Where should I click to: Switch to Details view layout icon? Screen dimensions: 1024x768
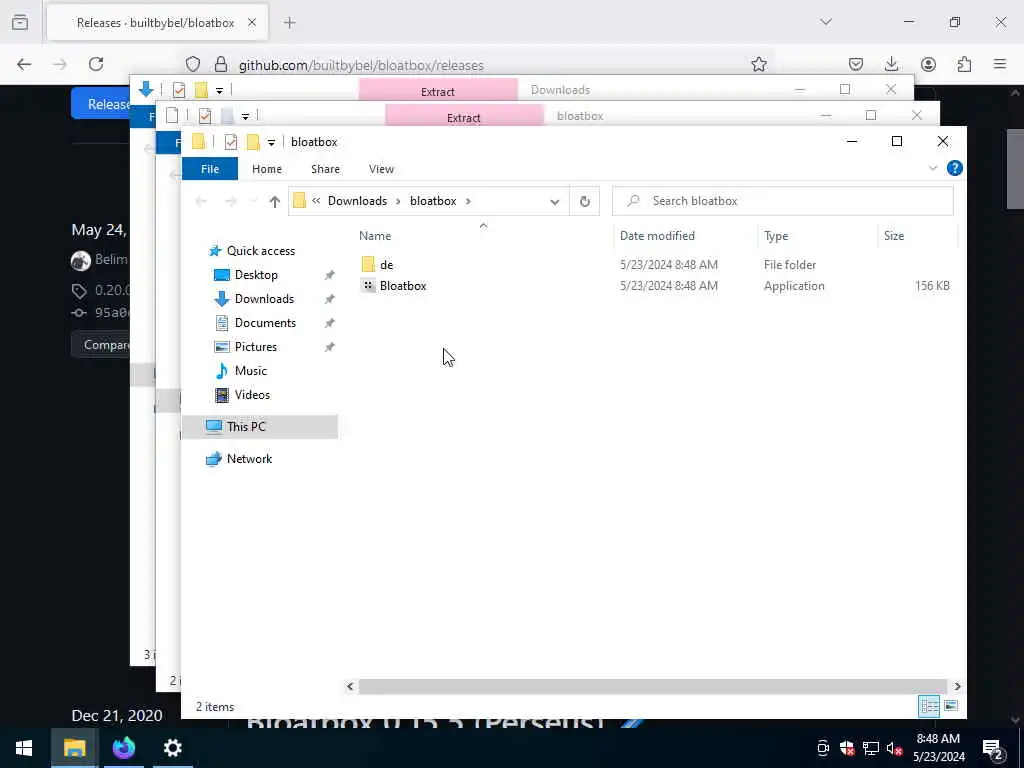pos(929,706)
